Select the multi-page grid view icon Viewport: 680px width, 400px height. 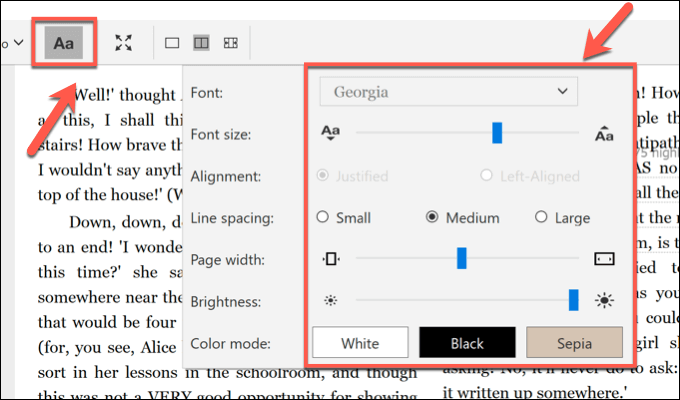[230, 43]
